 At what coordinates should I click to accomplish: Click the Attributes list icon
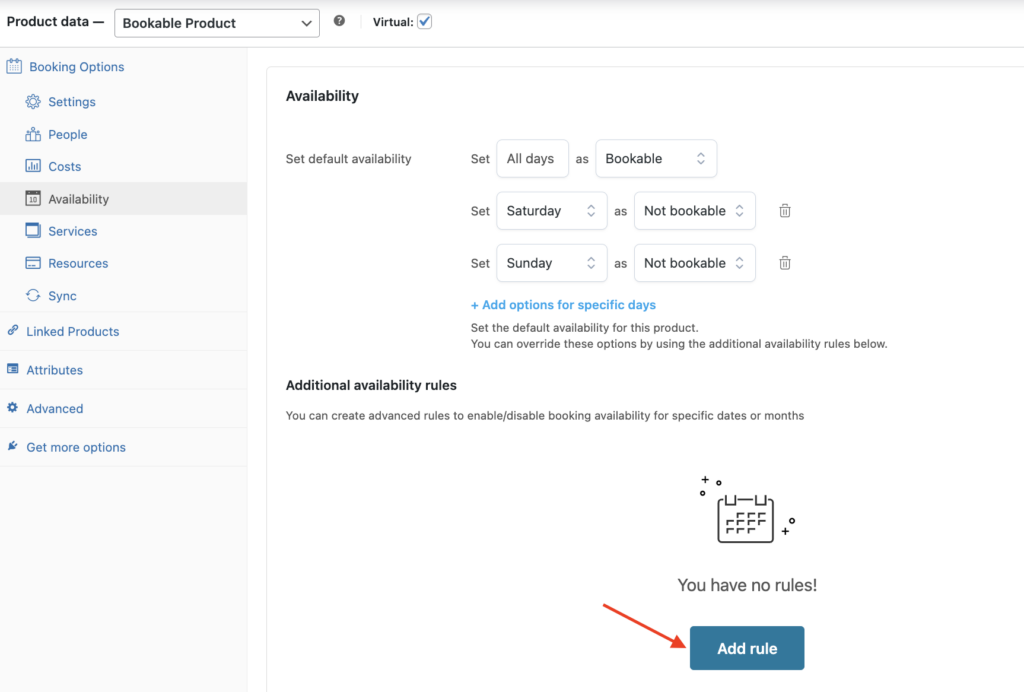point(12,369)
